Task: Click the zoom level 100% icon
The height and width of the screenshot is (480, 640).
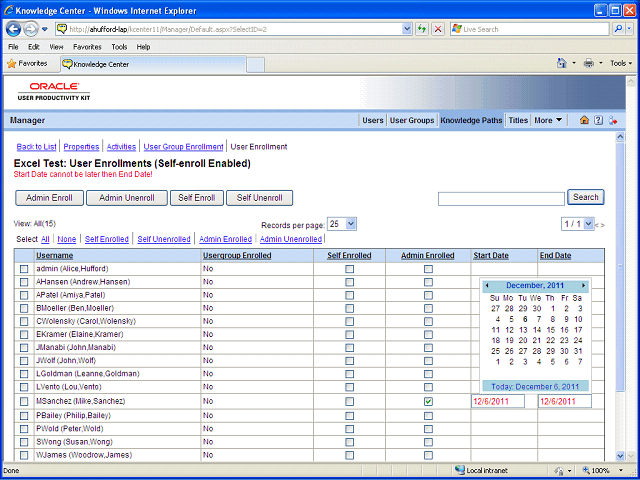Action: point(586,470)
